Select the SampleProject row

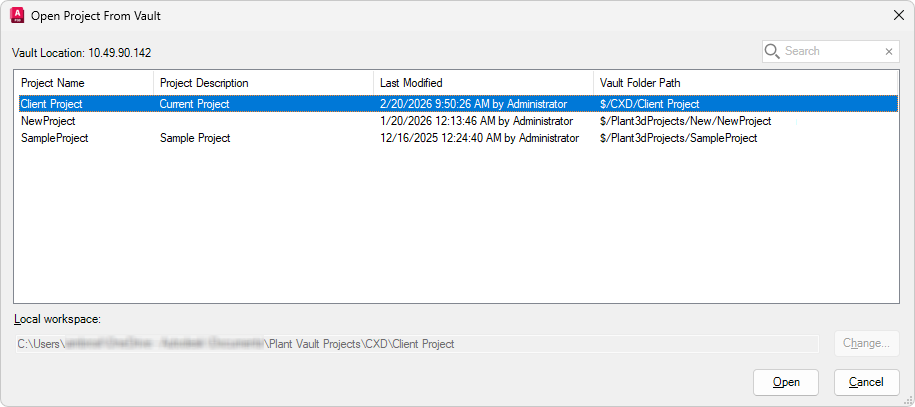click(54, 138)
